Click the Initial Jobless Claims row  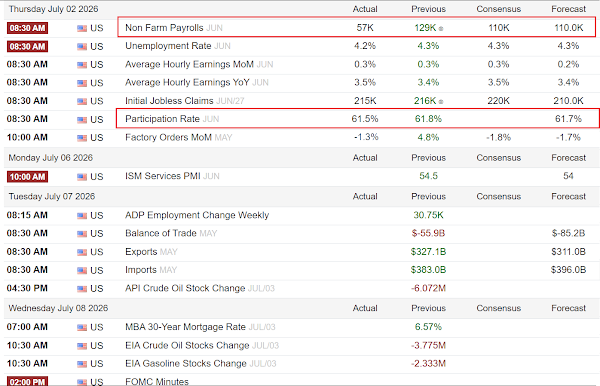pos(302,101)
